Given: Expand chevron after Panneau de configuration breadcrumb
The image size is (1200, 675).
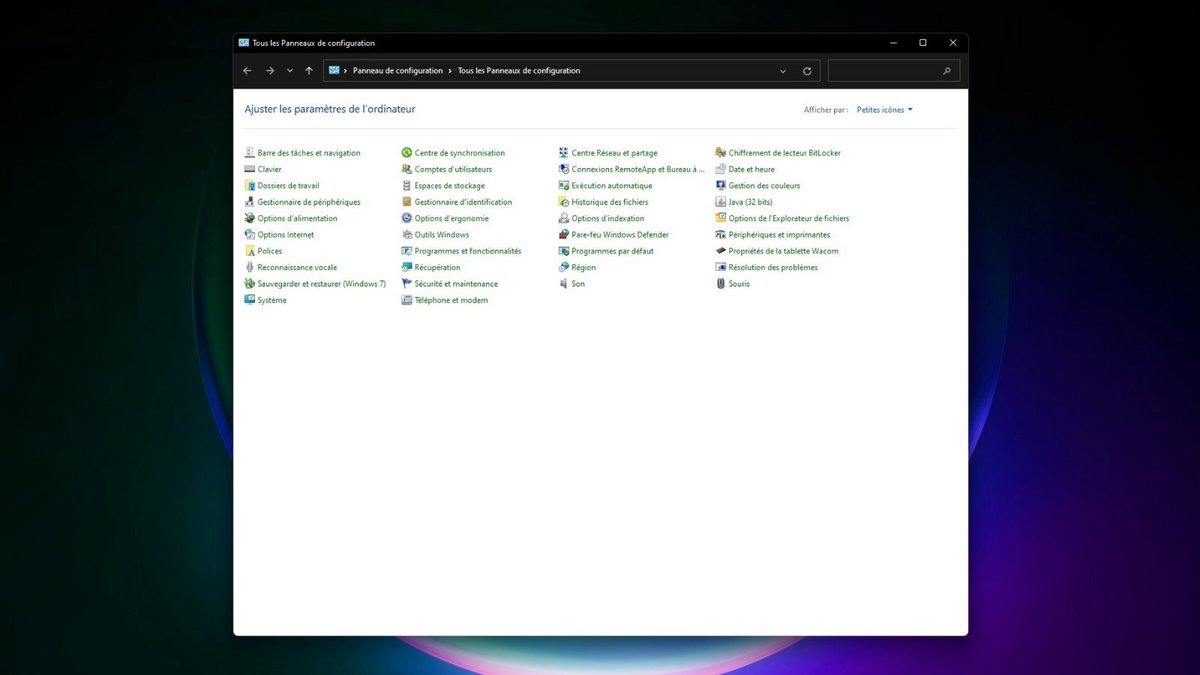Looking at the screenshot, I should point(450,71).
